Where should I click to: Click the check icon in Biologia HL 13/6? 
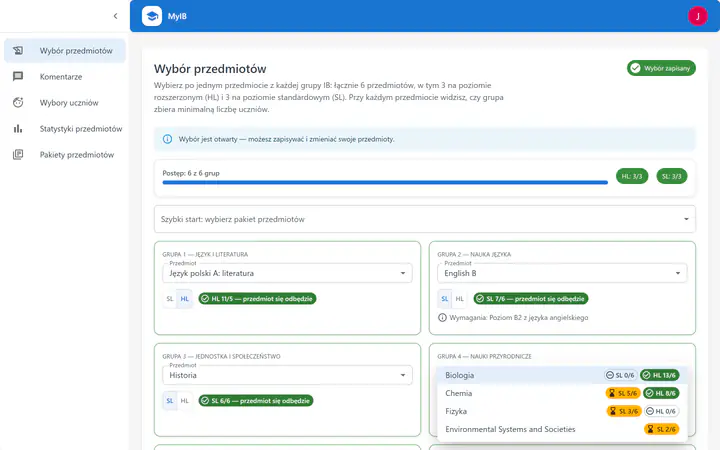[647, 375]
